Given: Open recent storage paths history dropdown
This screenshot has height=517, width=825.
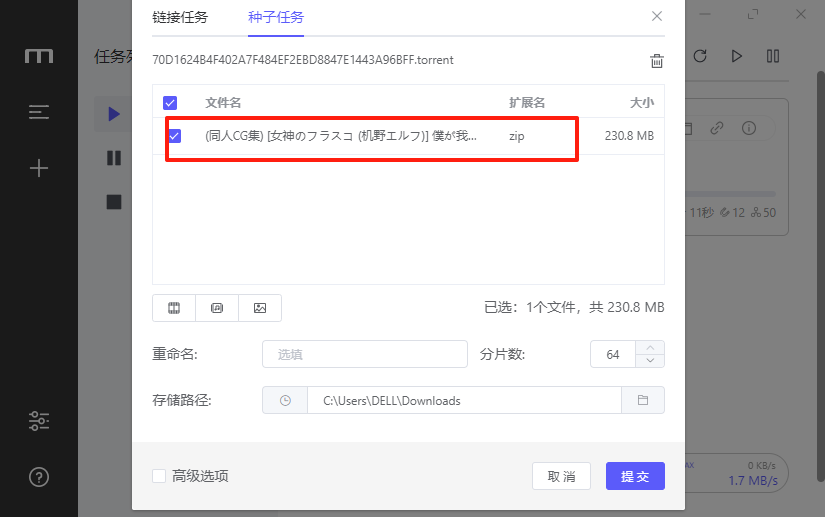Looking at the screenshot, I should [285, 400].
